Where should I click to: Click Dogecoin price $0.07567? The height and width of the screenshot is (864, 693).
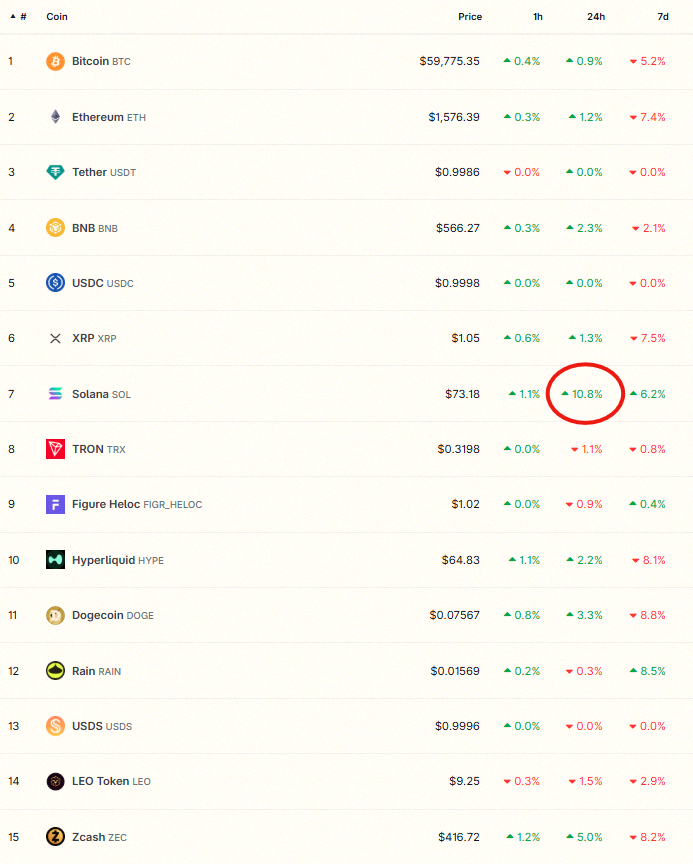454,615
